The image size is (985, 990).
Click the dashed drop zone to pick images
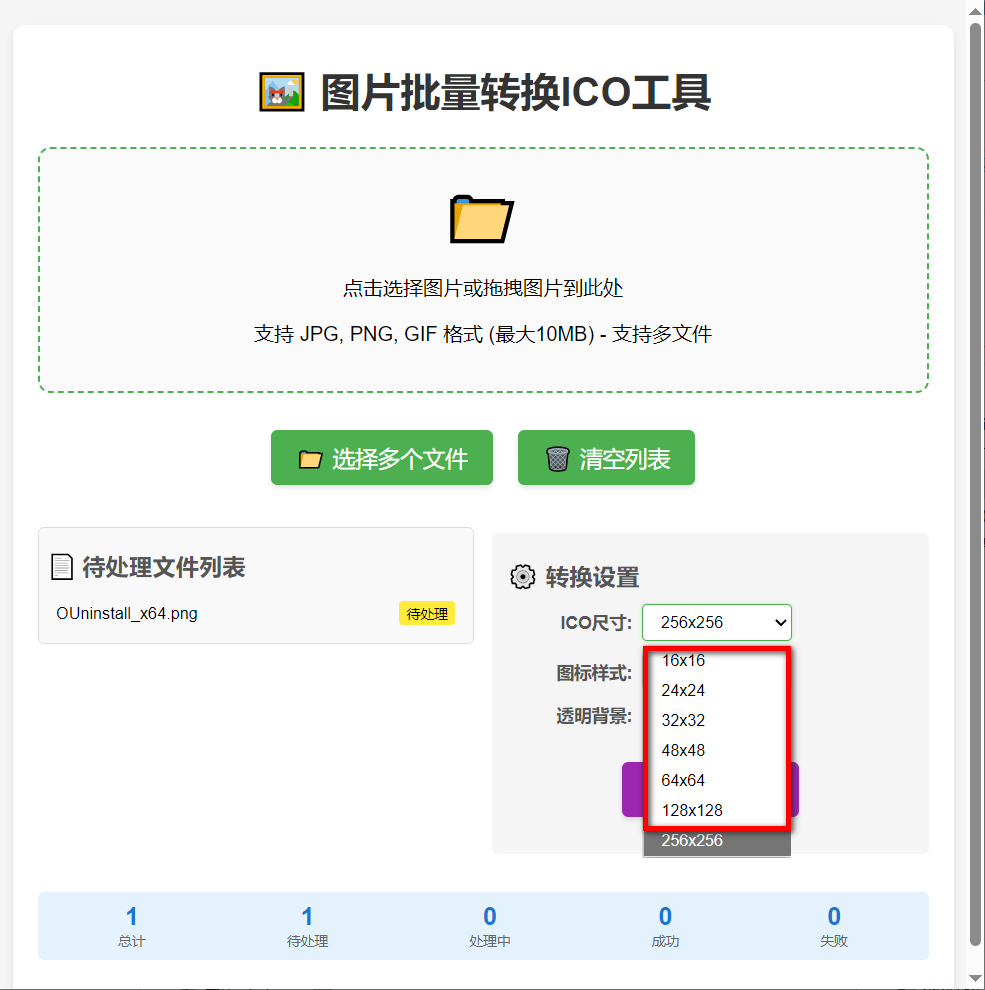pyautogui.click(x=482, y=270)
